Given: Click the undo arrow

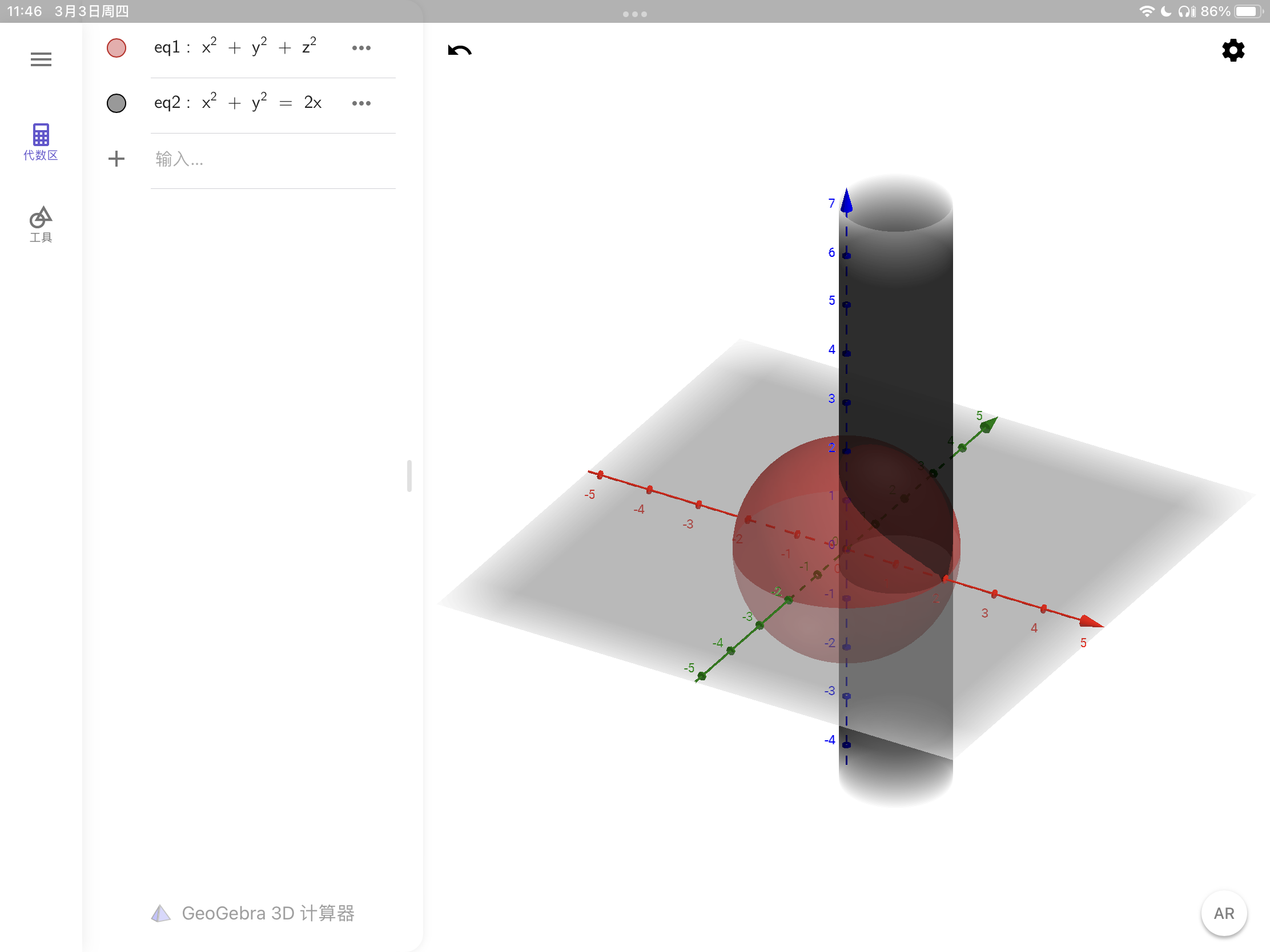Looking at the screenshot, I should coord(459,50).
